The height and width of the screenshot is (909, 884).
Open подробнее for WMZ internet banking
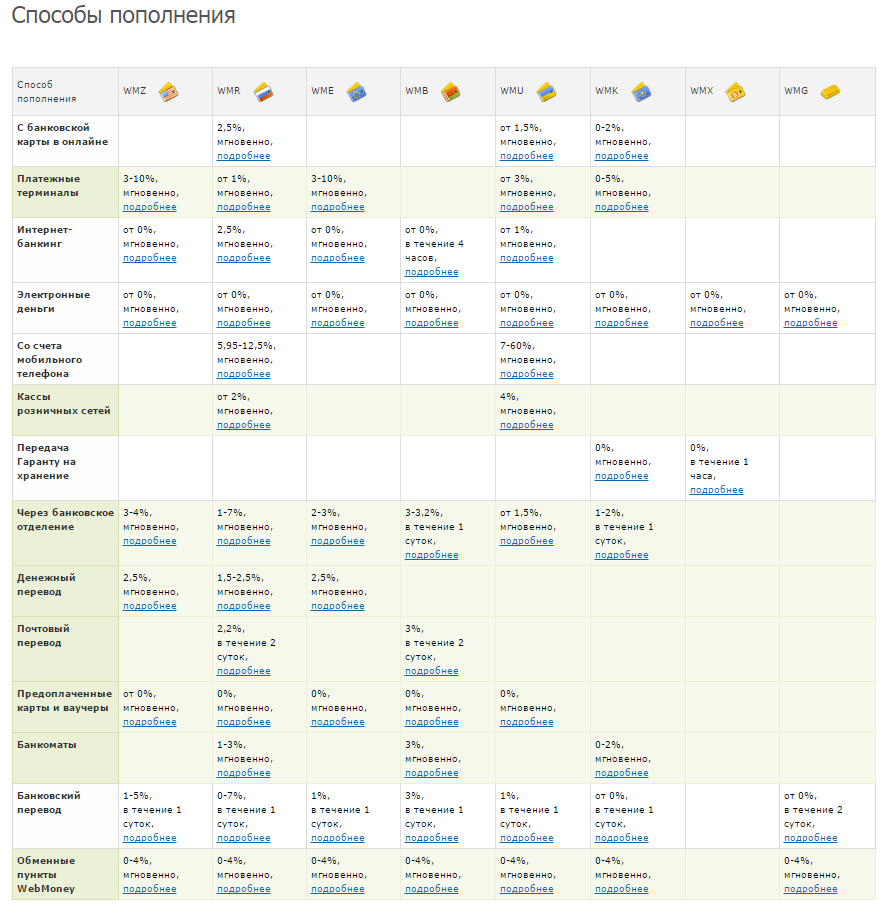click(x=150, y=258)
